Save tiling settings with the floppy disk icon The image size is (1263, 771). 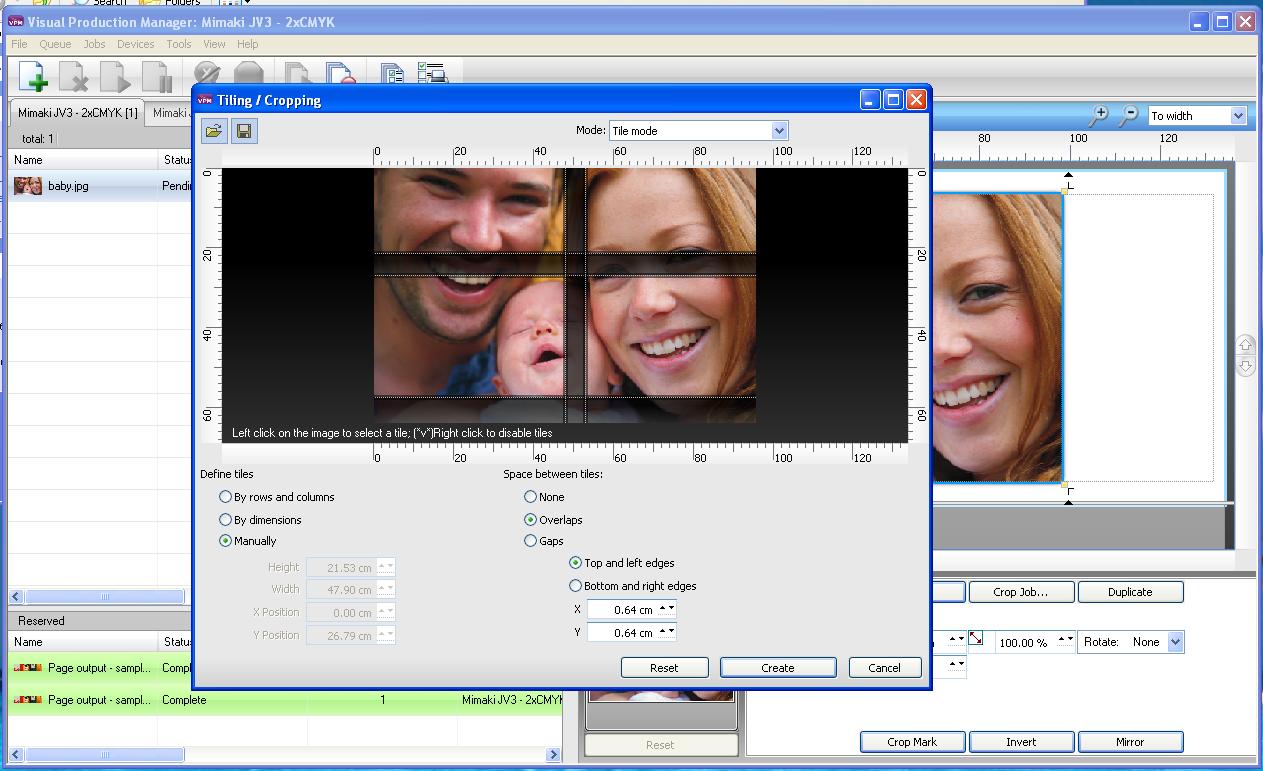(244, 131)
